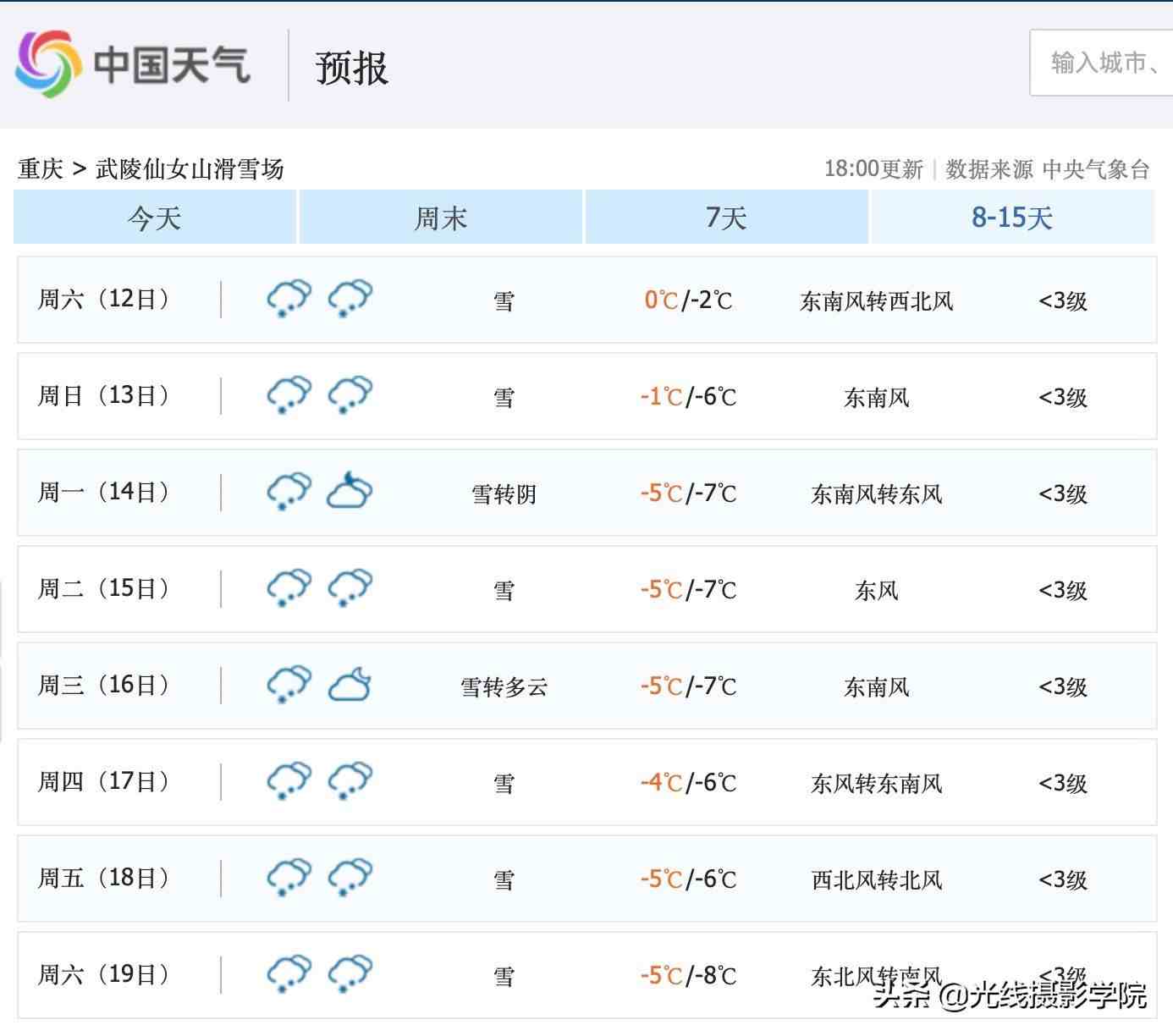Click night snow icon for 周日 13日
This screenshot has width=1173, height=1036.
[x=350, y=395]
